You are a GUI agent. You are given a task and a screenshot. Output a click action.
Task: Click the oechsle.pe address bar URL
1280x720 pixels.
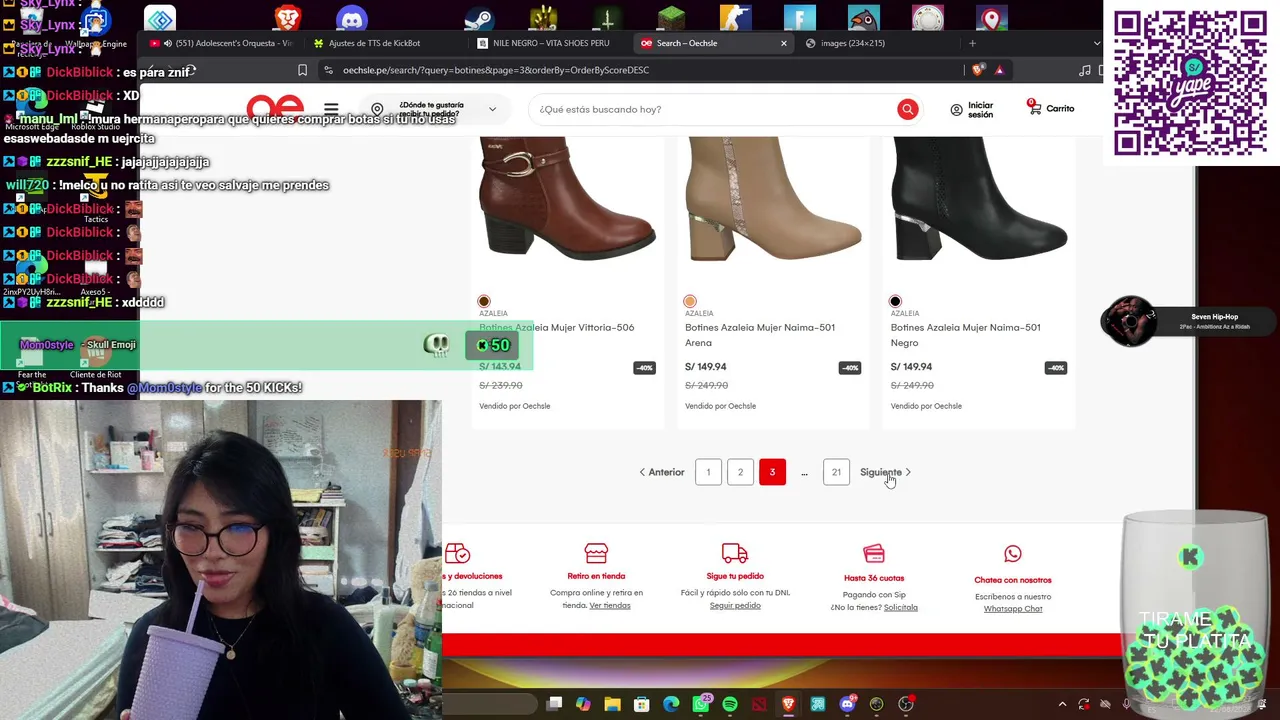tap(496, 70)
